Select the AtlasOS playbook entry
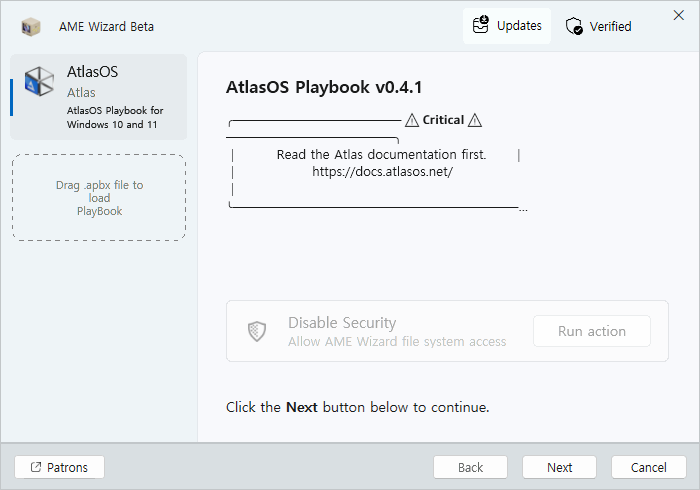The height and width of the screenshot is (490, 700). 99,97
